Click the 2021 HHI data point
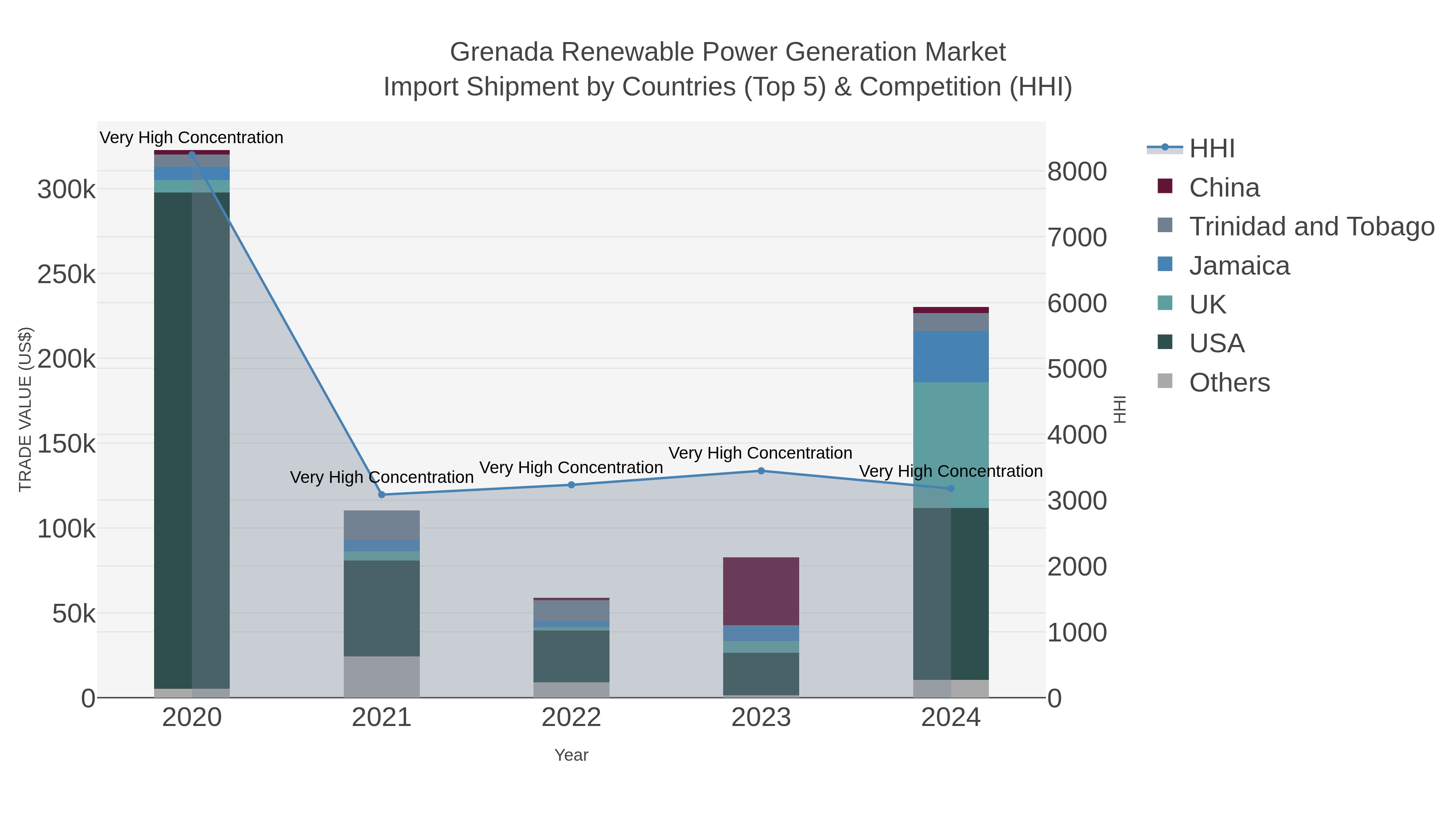This screenshot has height=819, width=1456. click(x=381, y=495)
